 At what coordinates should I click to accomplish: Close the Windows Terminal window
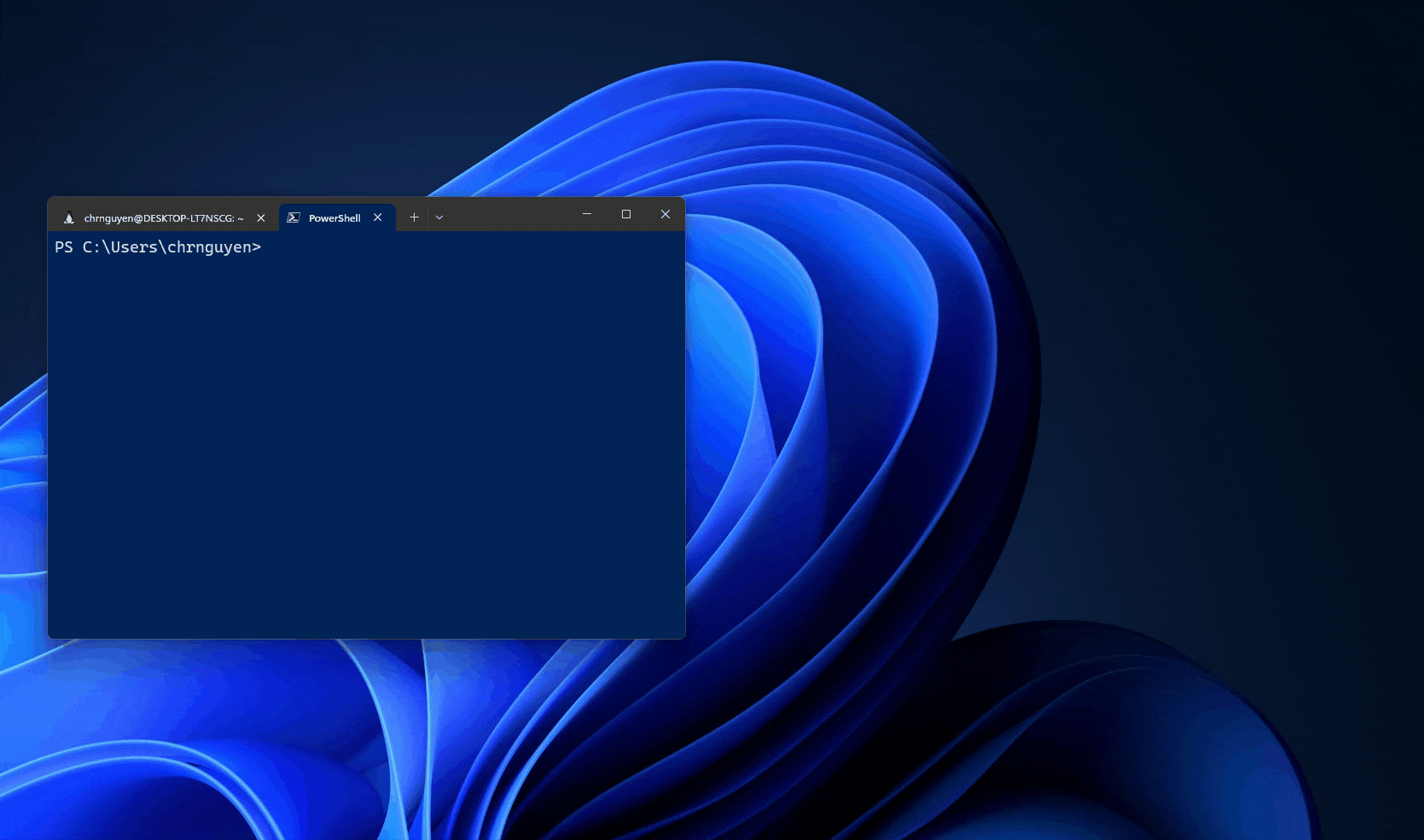(x=665, y=214)
